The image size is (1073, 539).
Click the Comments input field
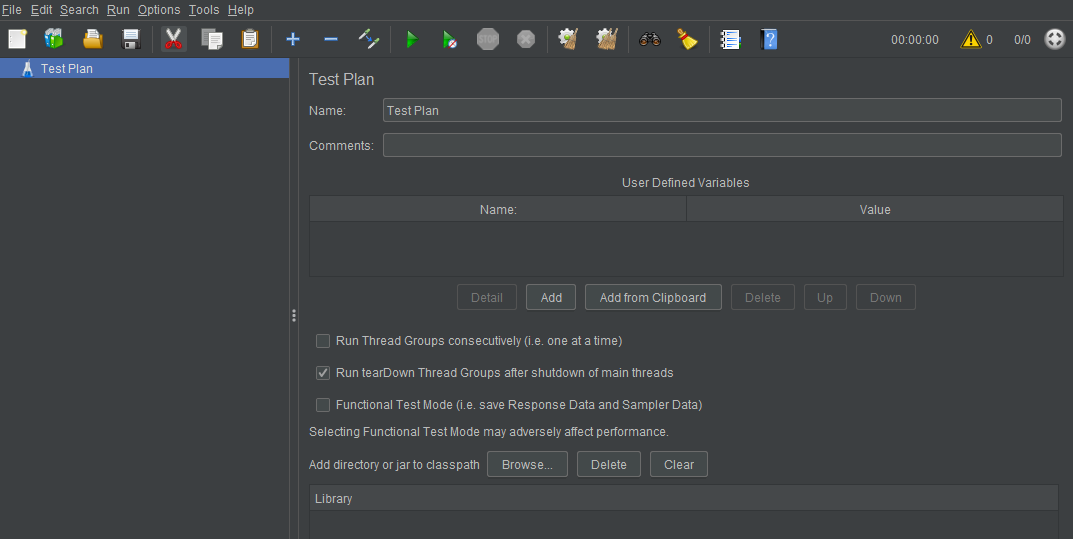coord(721,145)
